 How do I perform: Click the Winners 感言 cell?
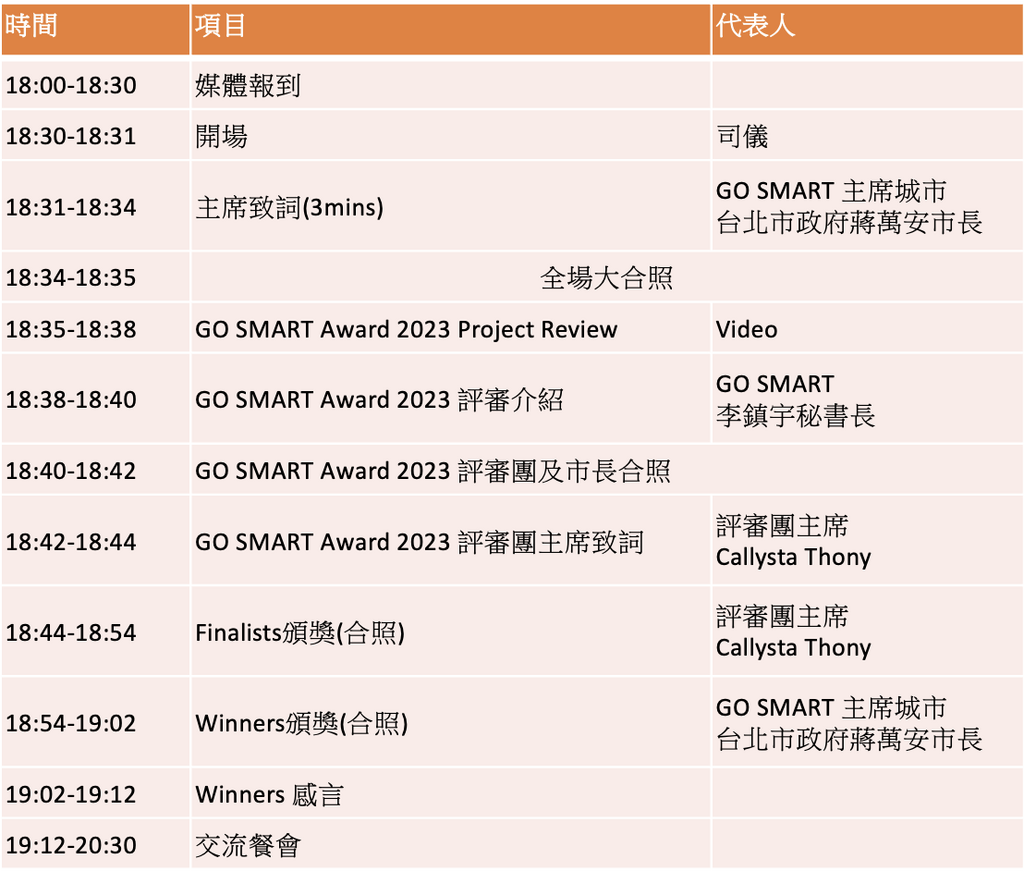(x=269, y=795)
